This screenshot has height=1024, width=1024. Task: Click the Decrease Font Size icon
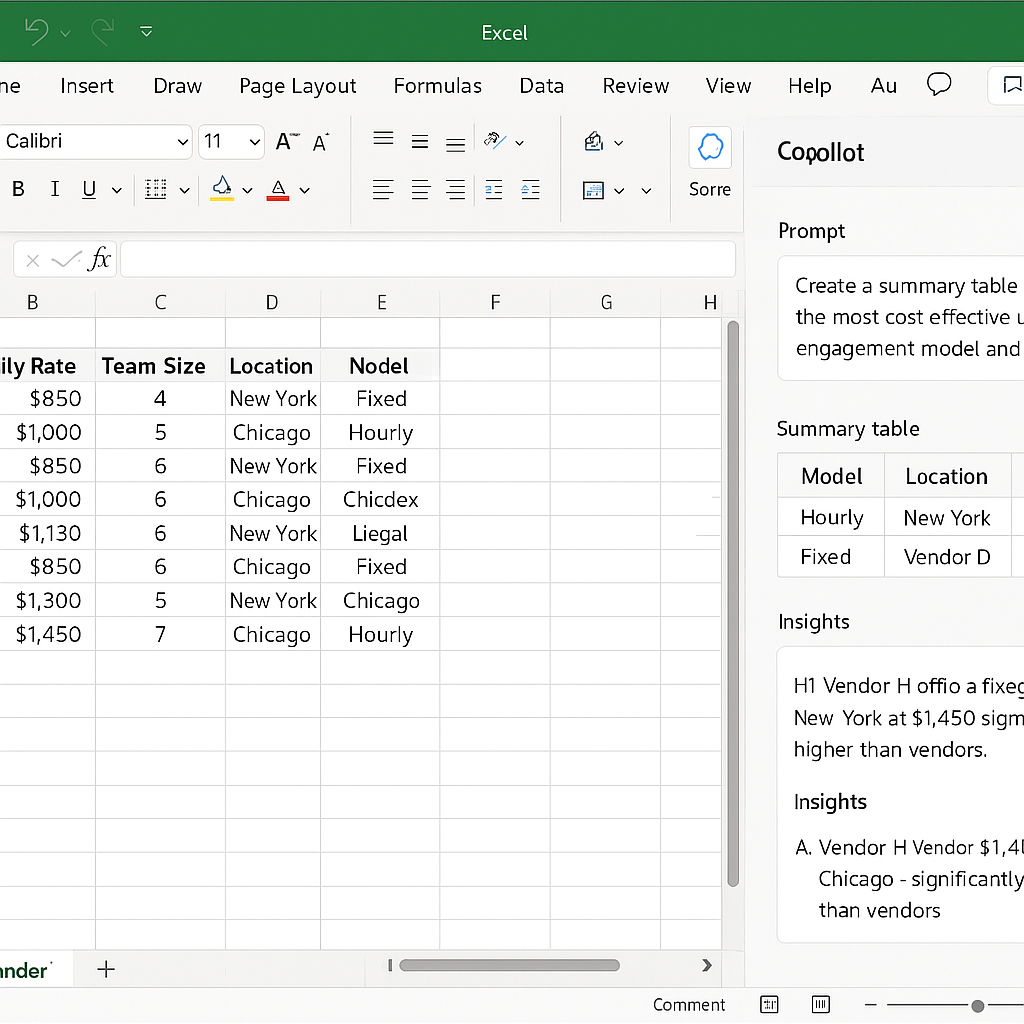(320, 142)
